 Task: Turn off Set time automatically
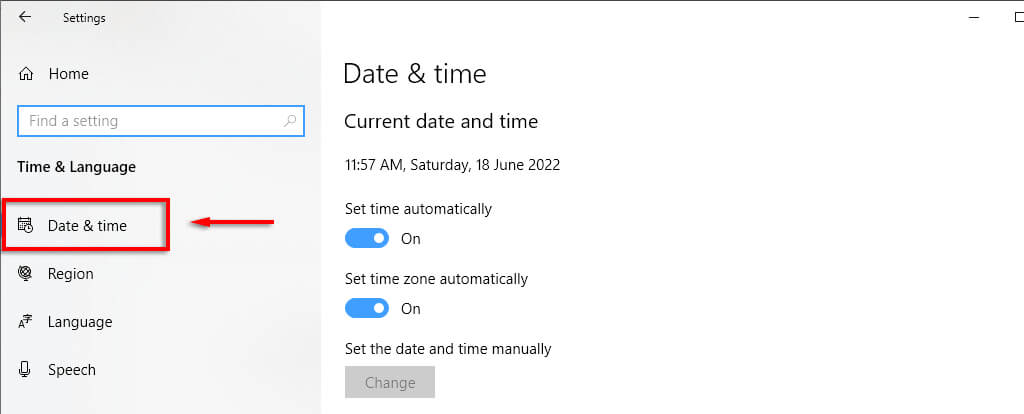366,239
